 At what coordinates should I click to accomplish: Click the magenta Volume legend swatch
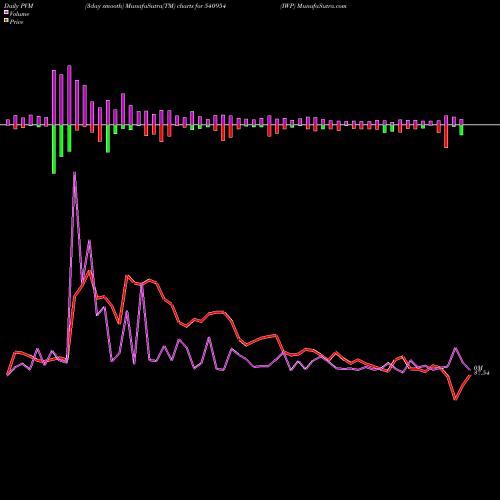coord(6,13)
